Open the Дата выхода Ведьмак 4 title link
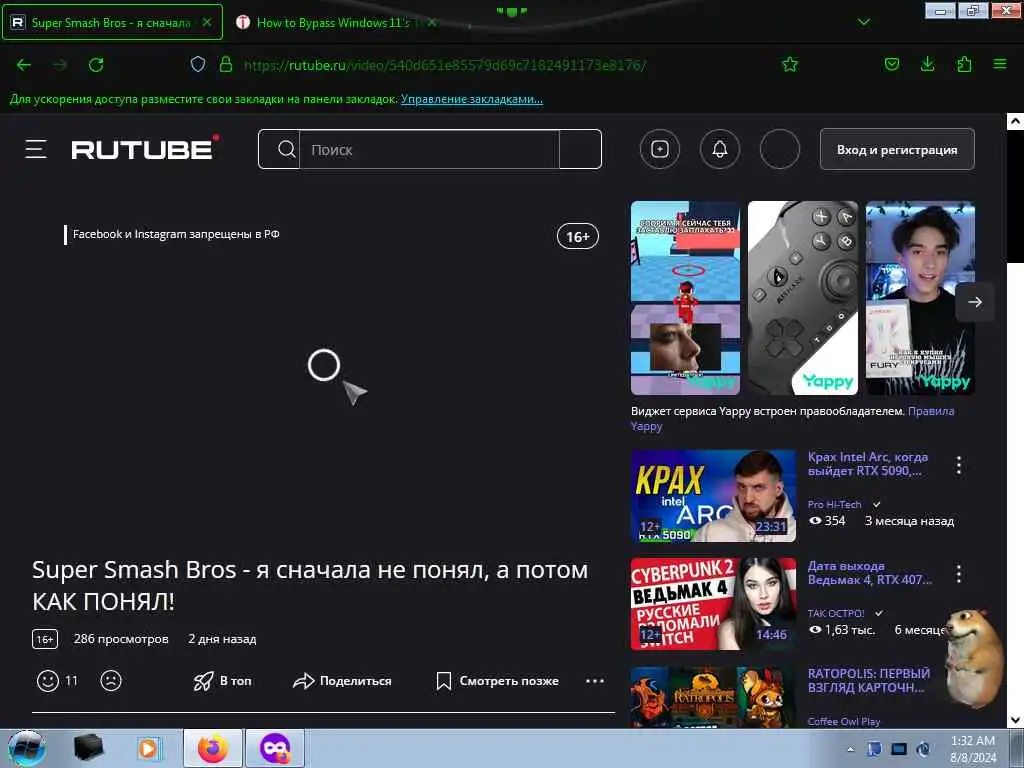Screen dimensions: 1024x768 (869, 573)
